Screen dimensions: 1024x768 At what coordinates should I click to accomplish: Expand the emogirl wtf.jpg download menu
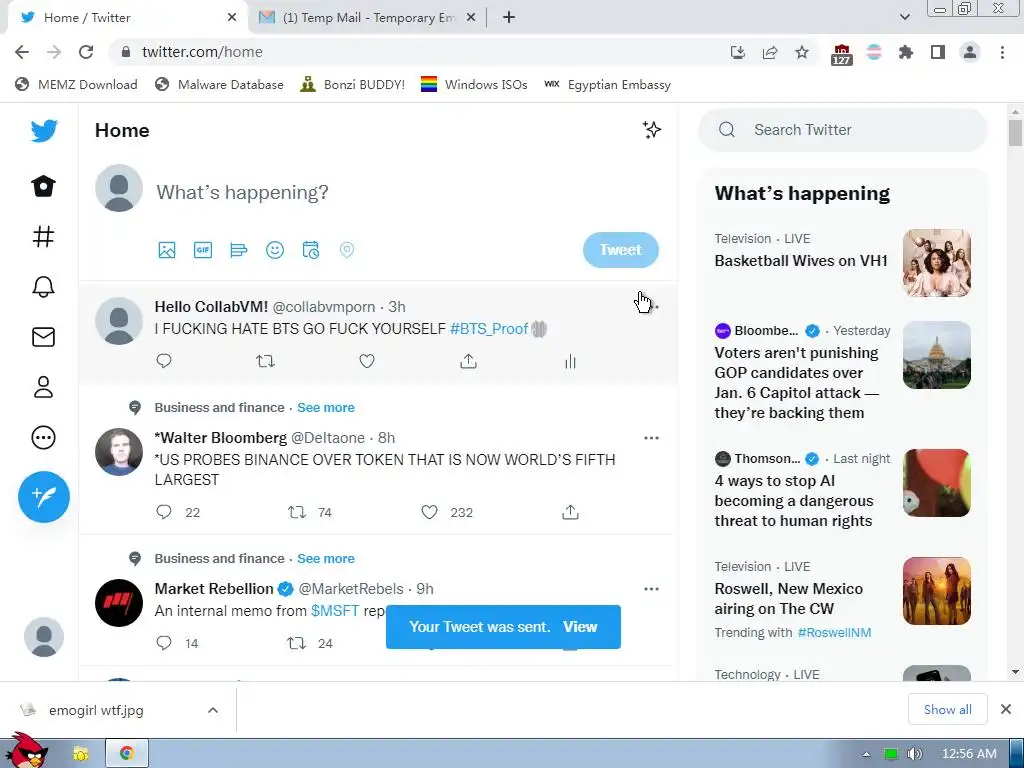pos(213,710)
